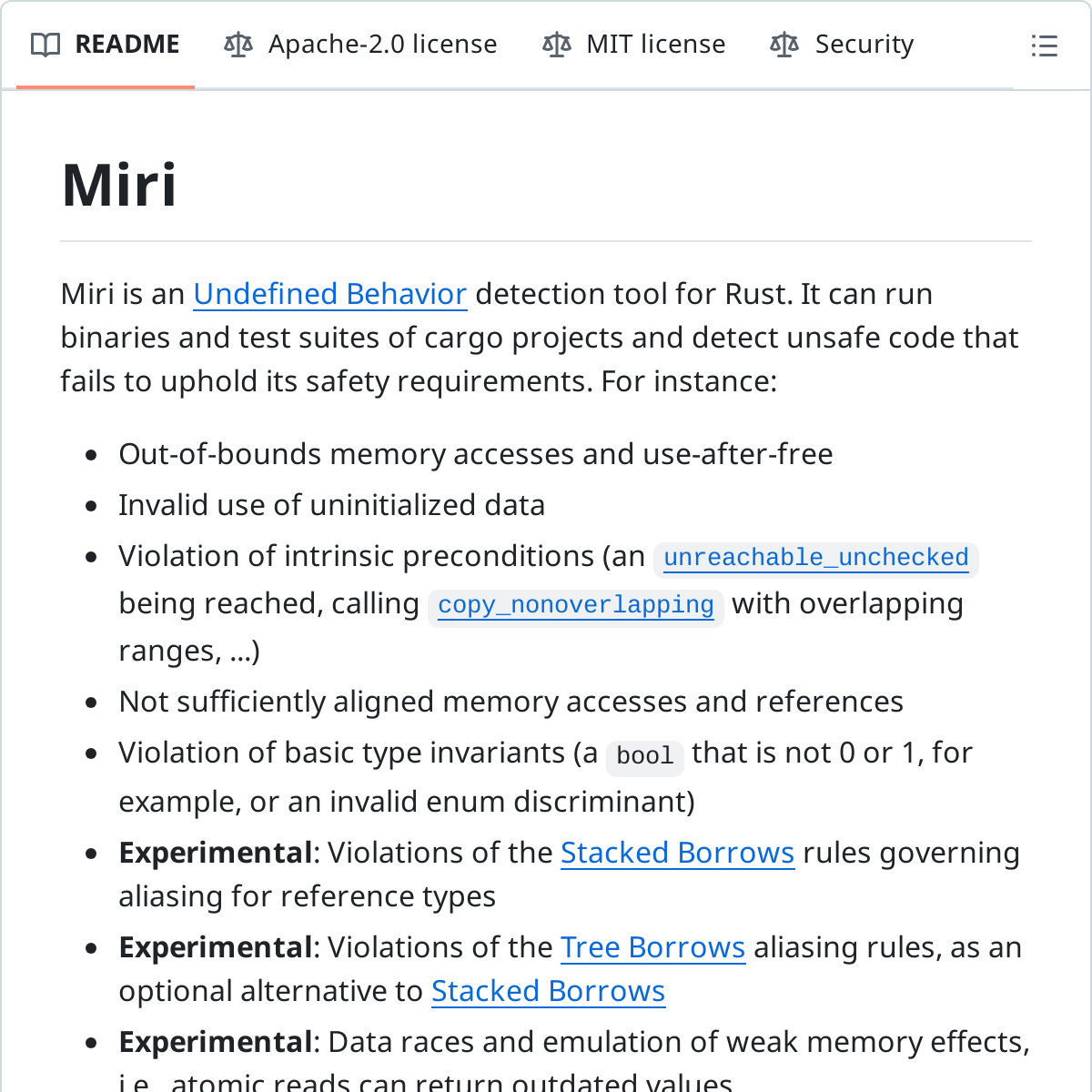This screenshot has height=1092, width=1092.
Task: Follow the Undefined Behavior link
Action: (x=330, y=294)
